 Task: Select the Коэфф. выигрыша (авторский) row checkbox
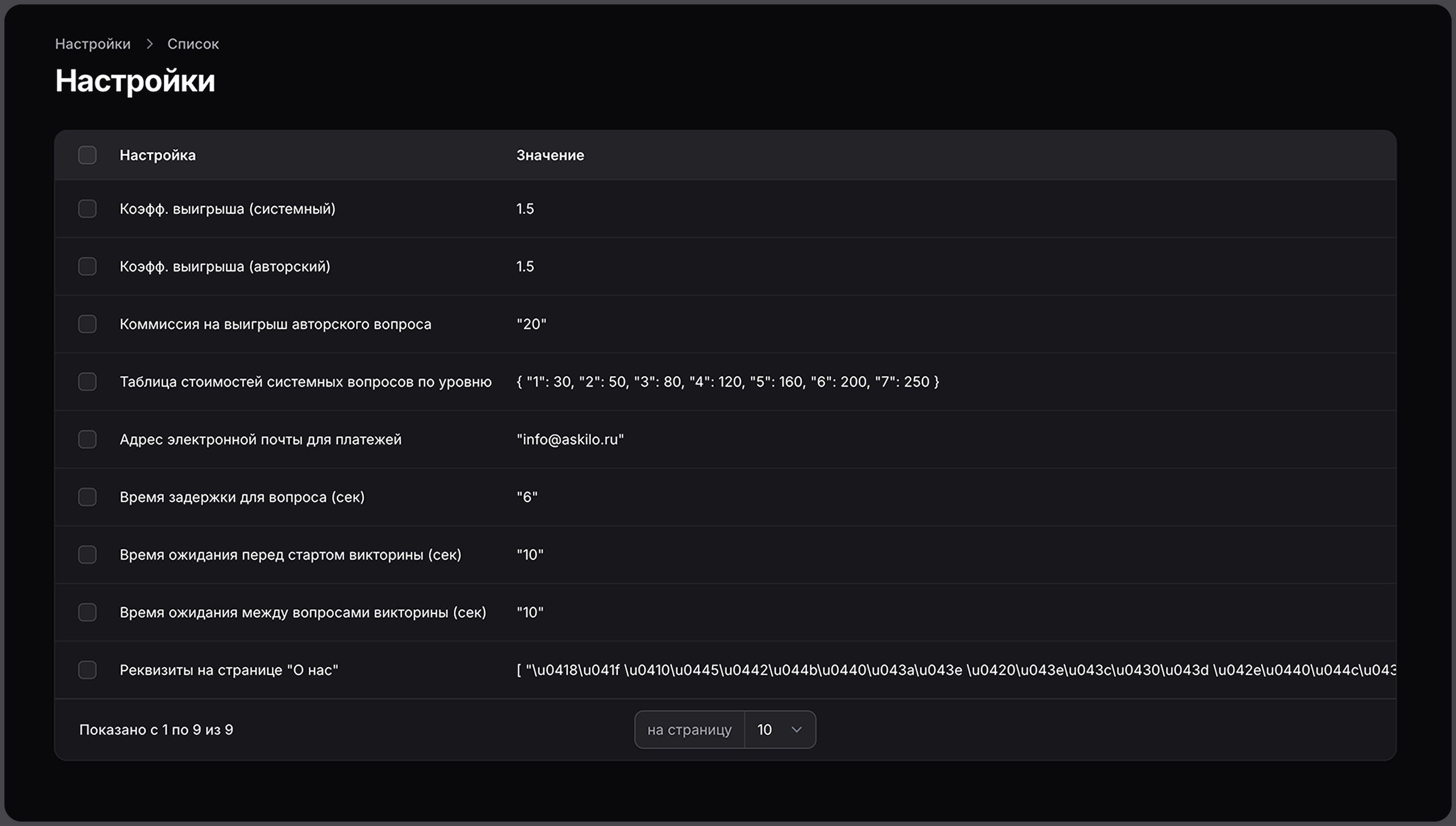point(87,266)
